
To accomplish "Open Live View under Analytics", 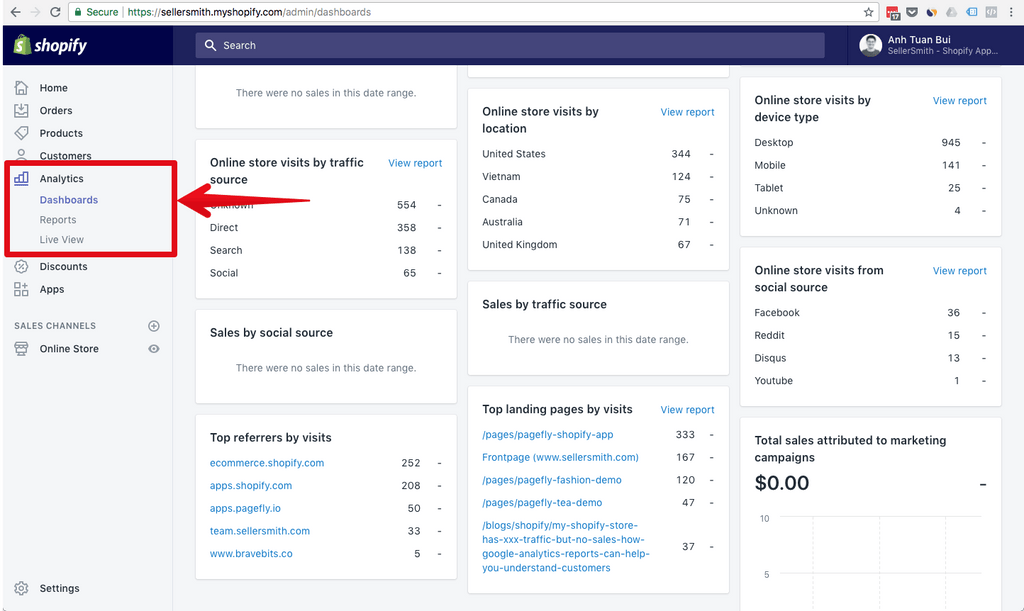I will (x=61, y=240).
